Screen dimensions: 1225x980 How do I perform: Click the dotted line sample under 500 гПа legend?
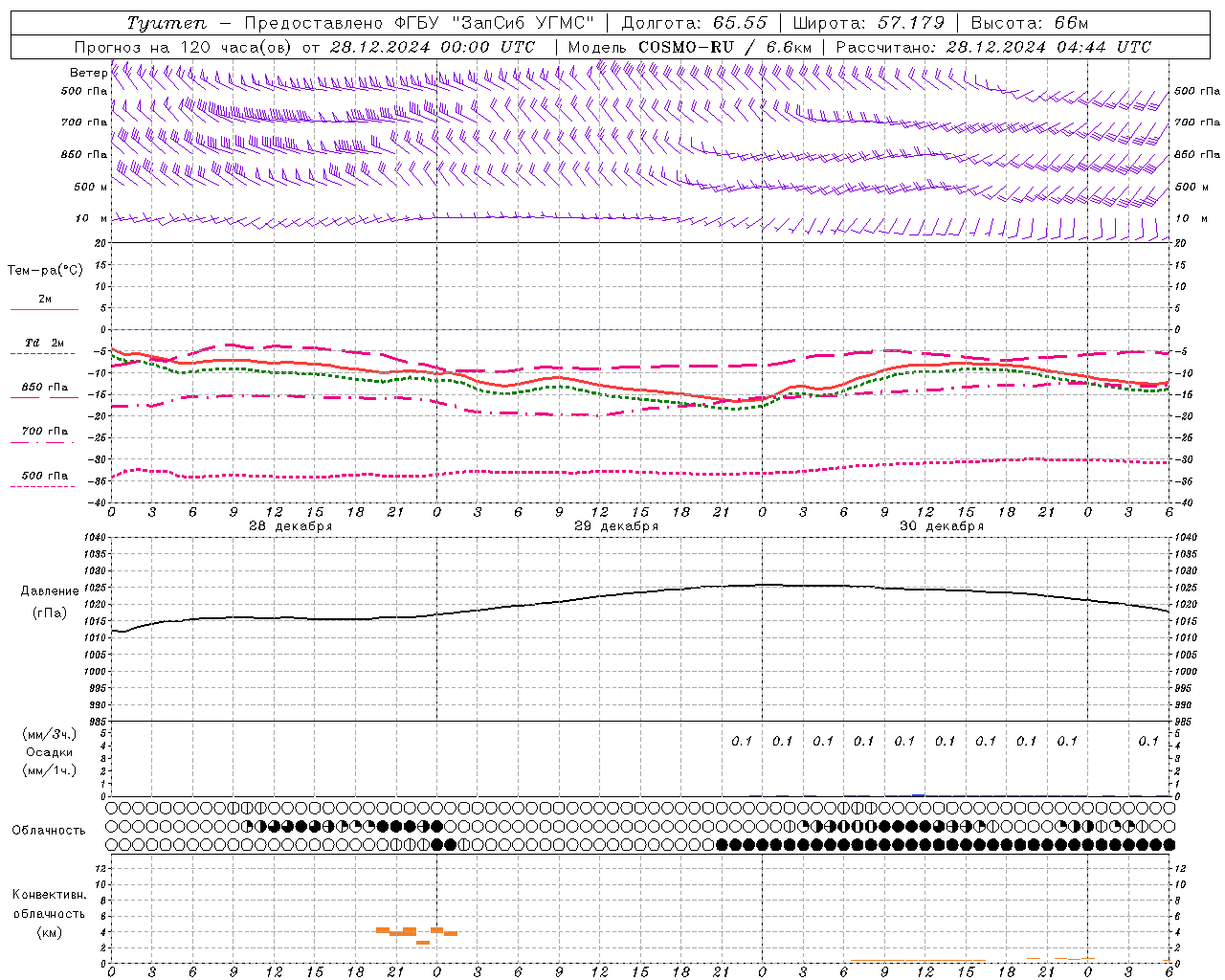click(42, 486)
